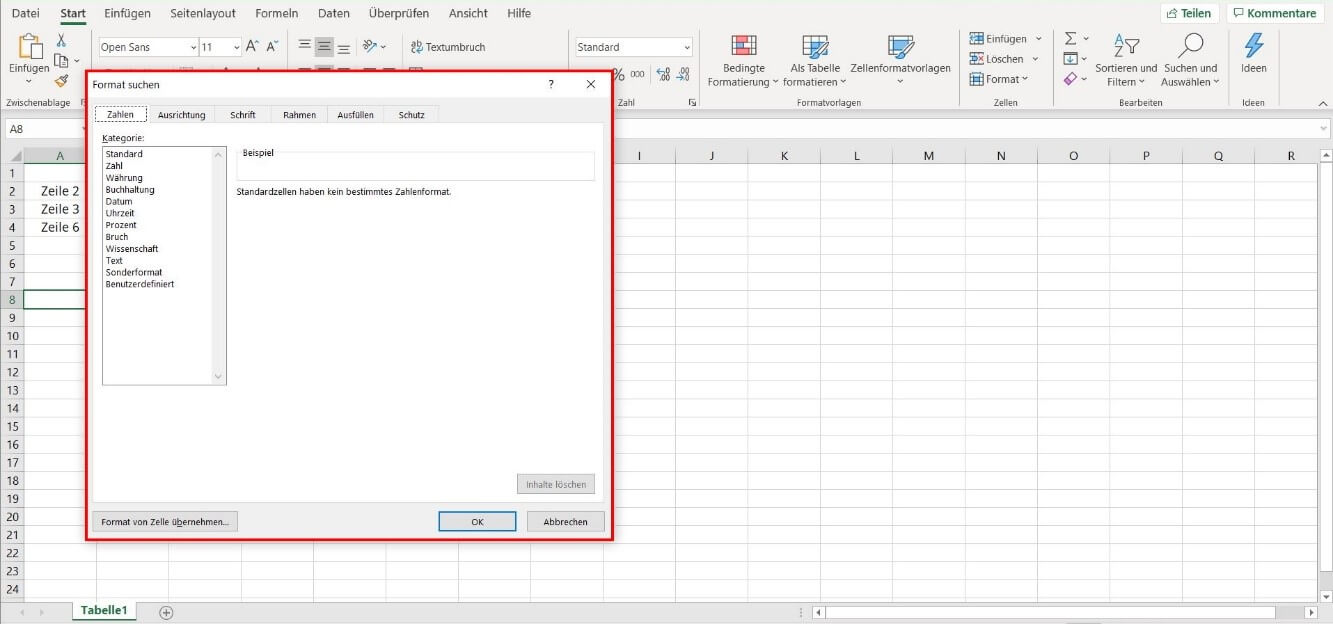1333x624 pixels.
Task: Expand the fill down arrow dropdown
Action: pos(1084,59)
